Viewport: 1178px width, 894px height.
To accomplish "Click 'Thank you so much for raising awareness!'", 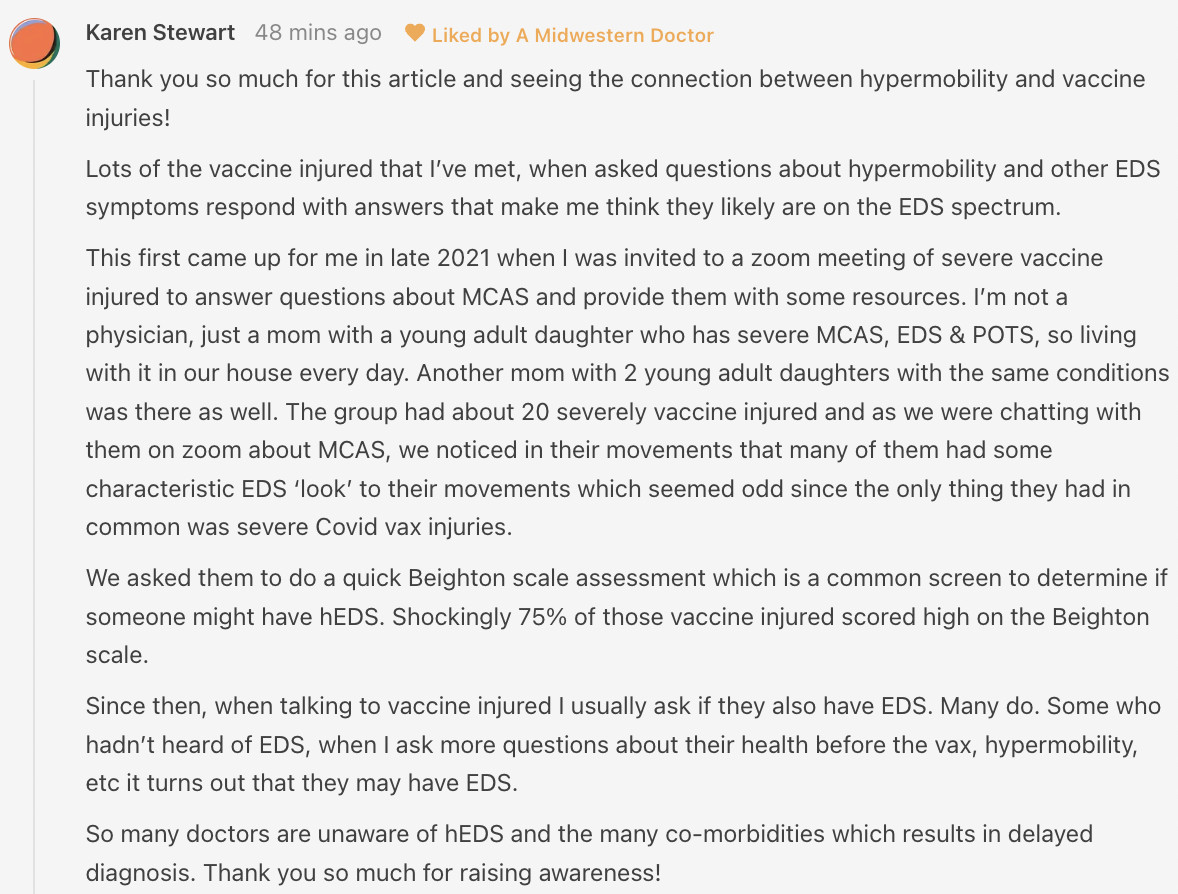I will [431, 872].
